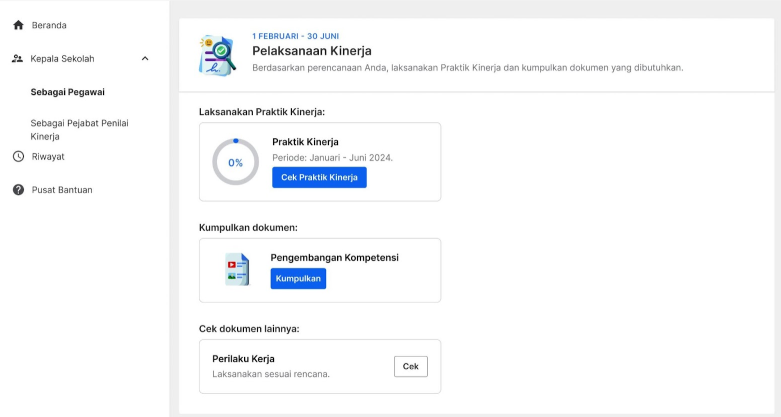Click the Pelaksanaan Kinerja header illustration
Image resolution: width=781 pixels, height=417 pixels.
coord(218,55)
